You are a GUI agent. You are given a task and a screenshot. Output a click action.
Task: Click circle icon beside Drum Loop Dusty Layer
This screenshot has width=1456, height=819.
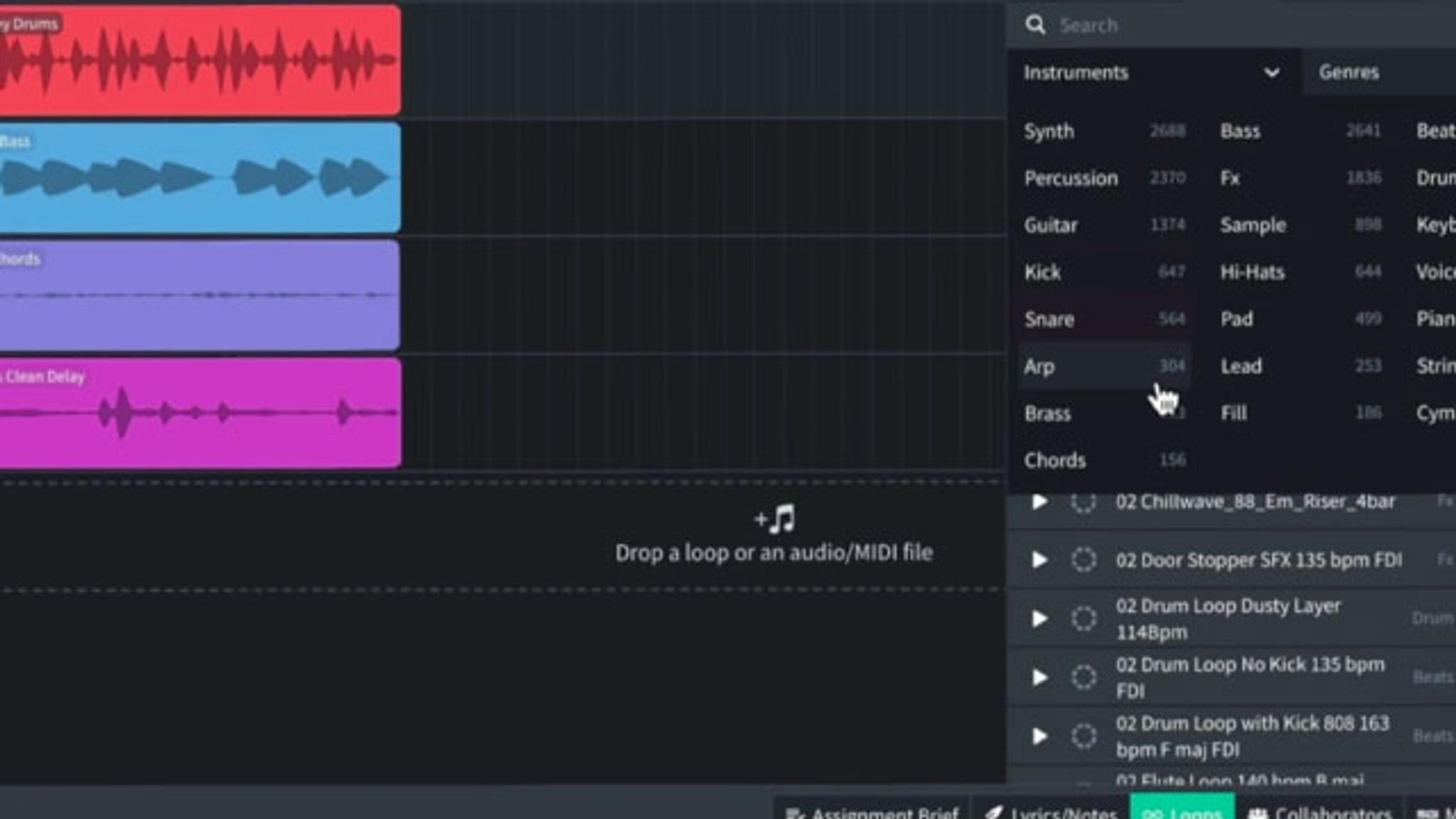click(x=1083, y=619)
